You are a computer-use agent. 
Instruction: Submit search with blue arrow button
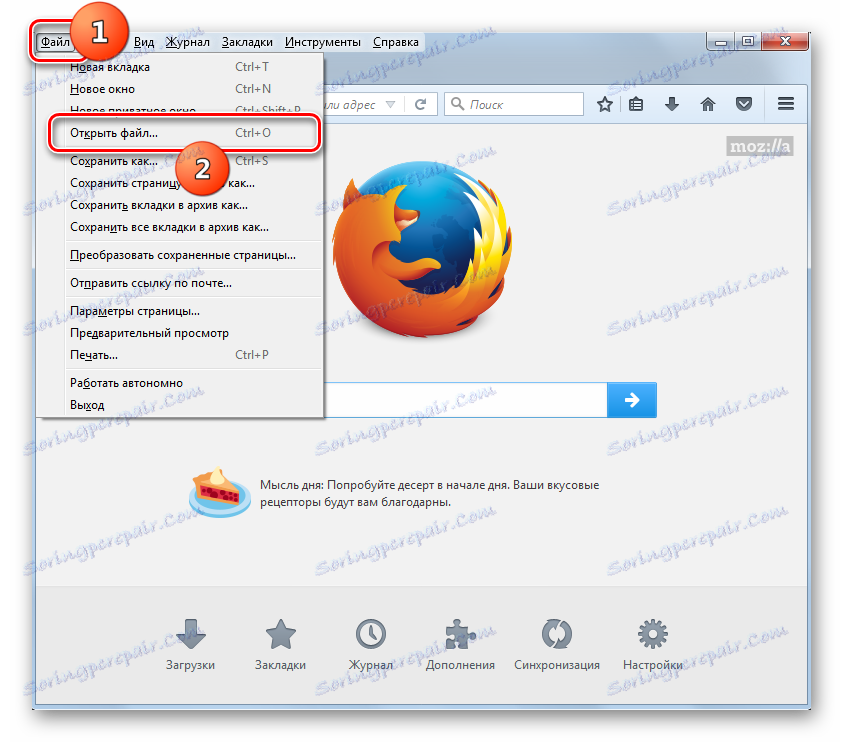tap(632, 400)
